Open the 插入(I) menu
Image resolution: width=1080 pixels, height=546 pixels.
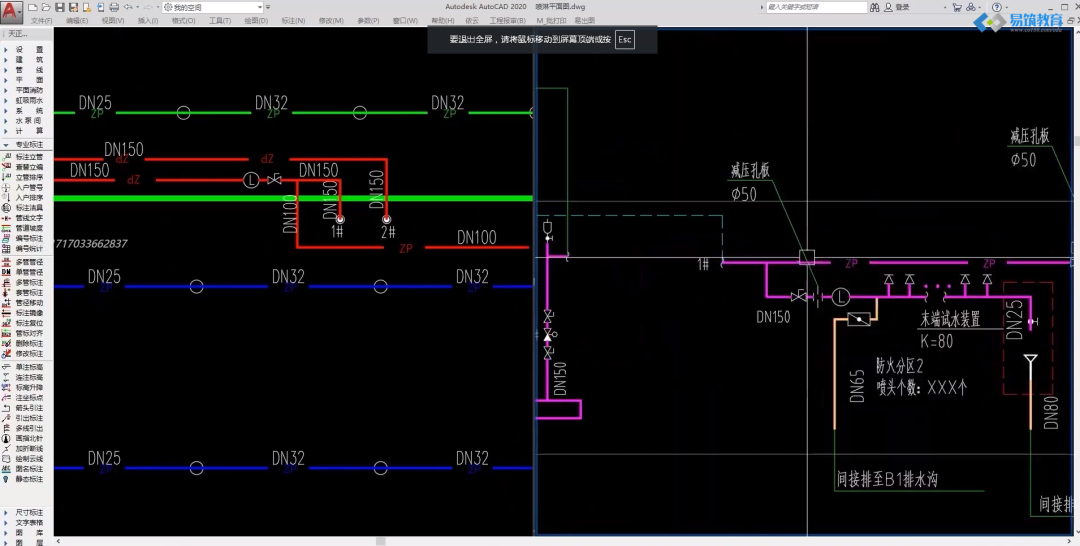click(x=148, y=21)
